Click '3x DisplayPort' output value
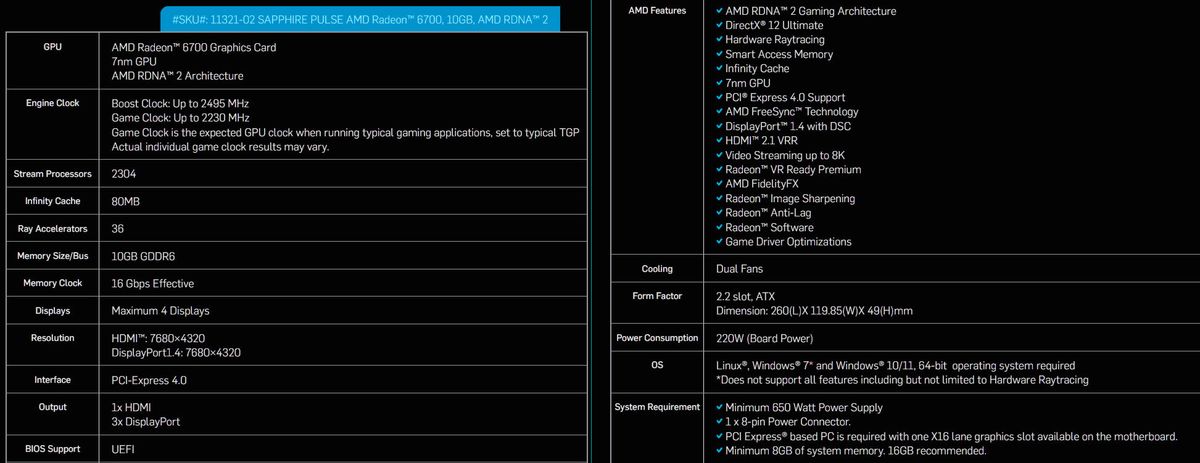 point(147,422)
